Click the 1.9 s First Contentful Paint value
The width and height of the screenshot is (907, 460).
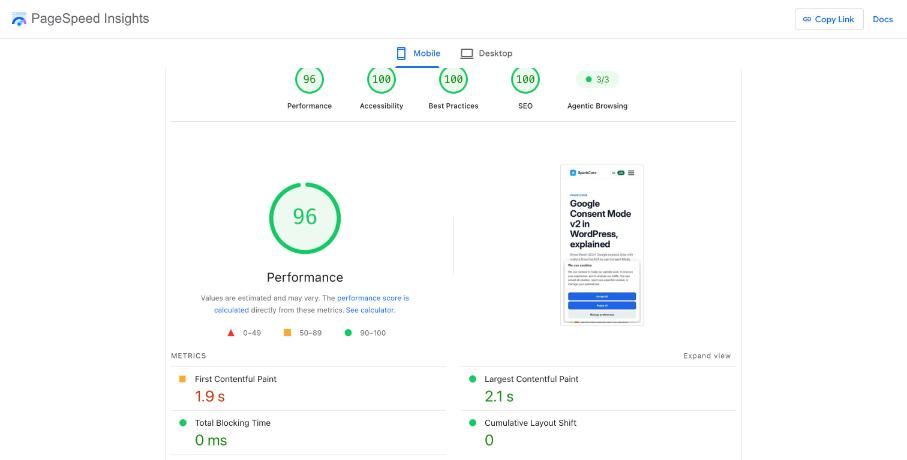tap(209, 396)
